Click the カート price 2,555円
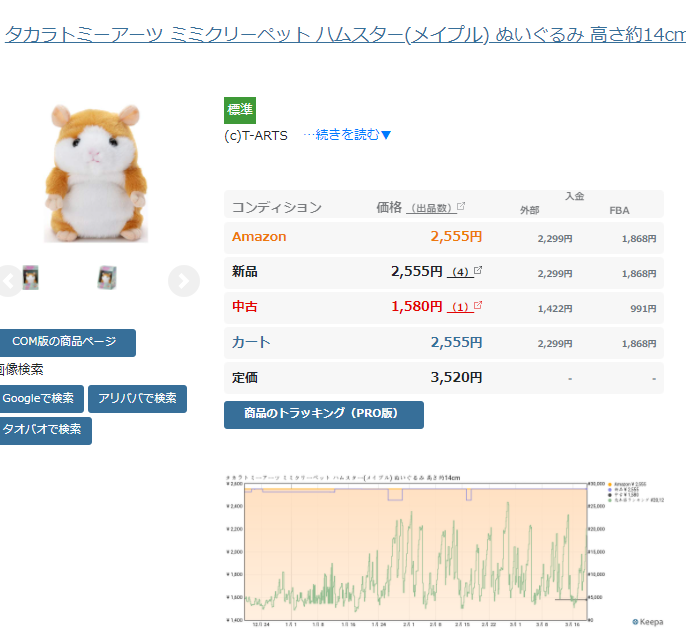The image size is (686, 629). pos(456,342)
